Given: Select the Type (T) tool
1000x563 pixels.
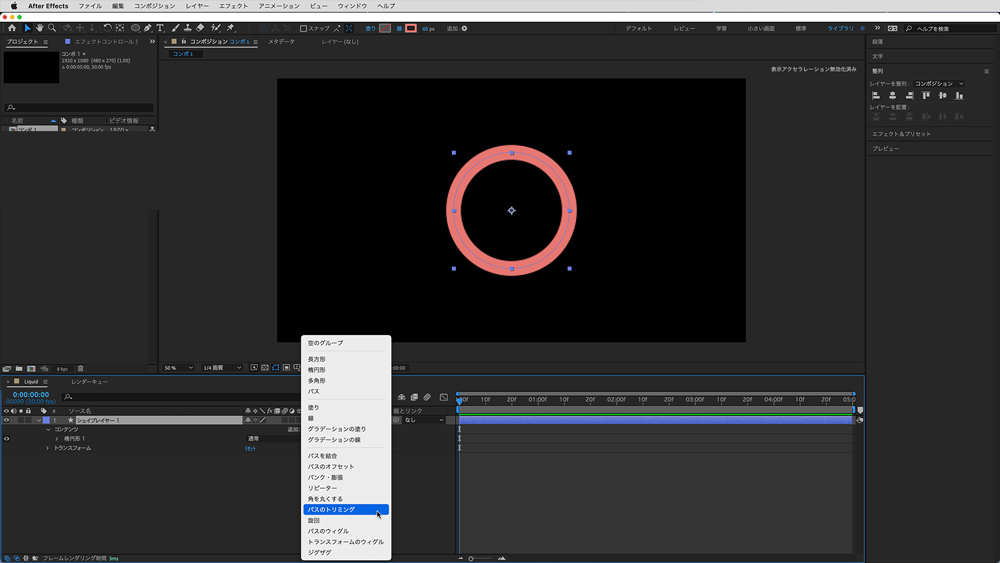Looking at the screenshot, I should pos(160,28).
